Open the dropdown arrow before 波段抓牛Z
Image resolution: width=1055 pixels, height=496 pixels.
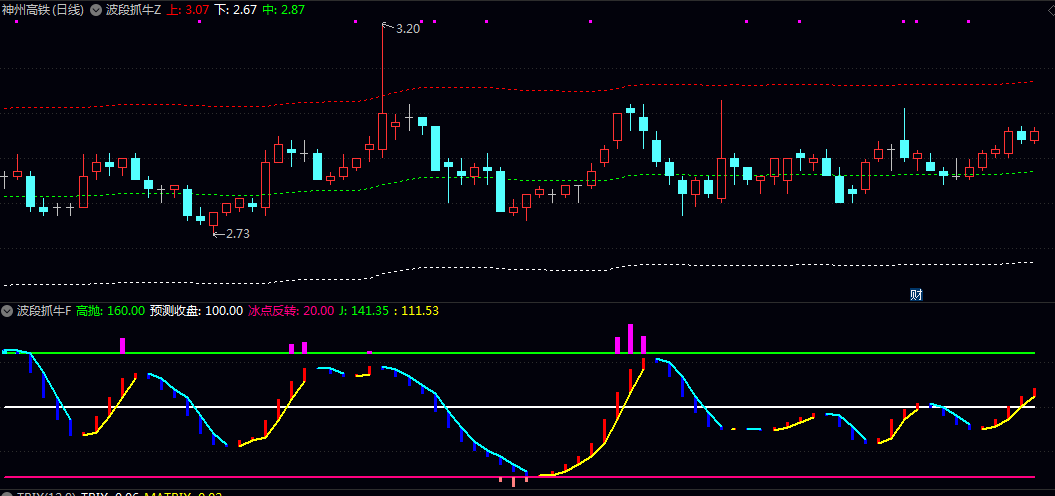coord(96,10)
